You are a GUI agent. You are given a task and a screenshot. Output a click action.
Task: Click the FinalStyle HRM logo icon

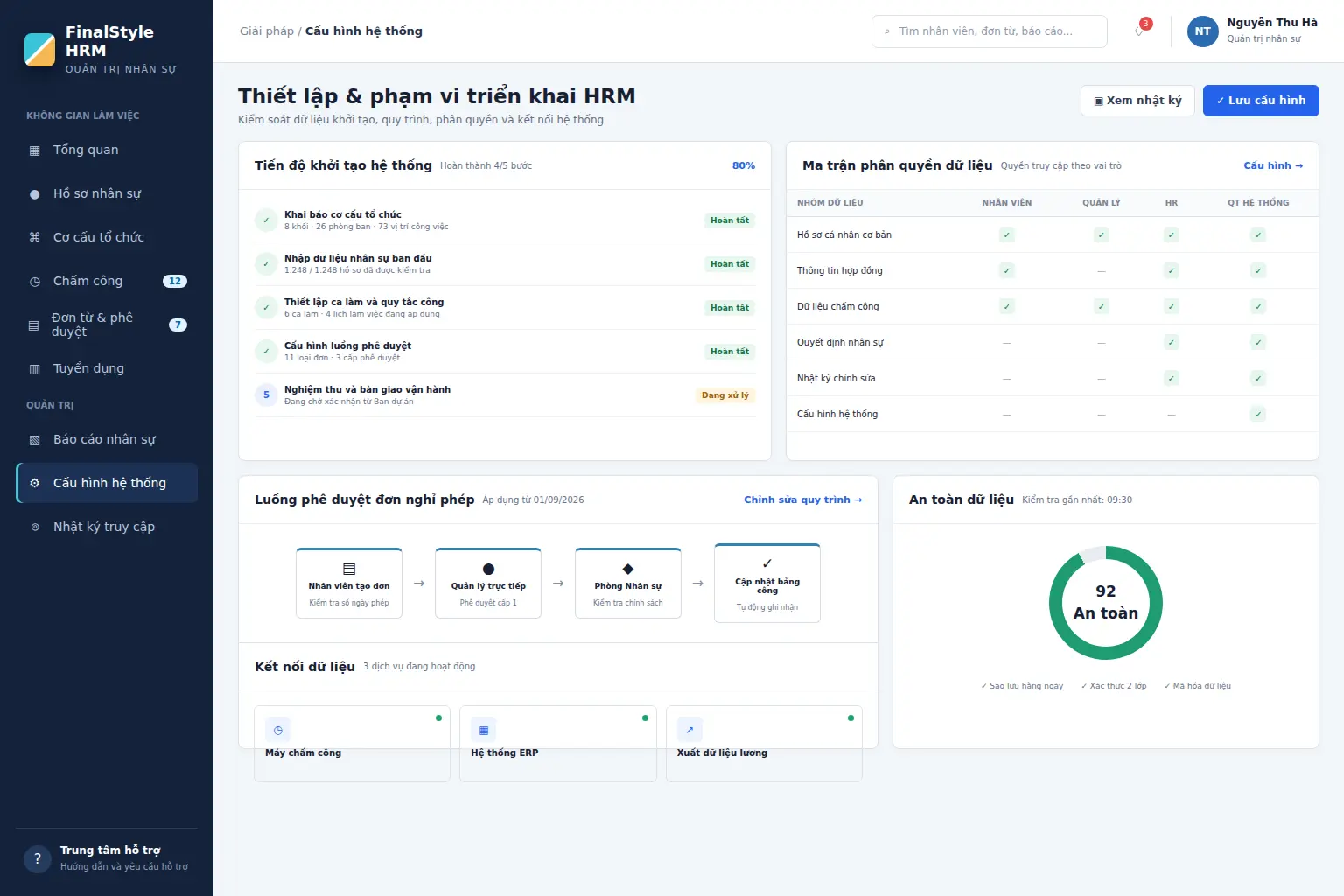tap(39, 50)
